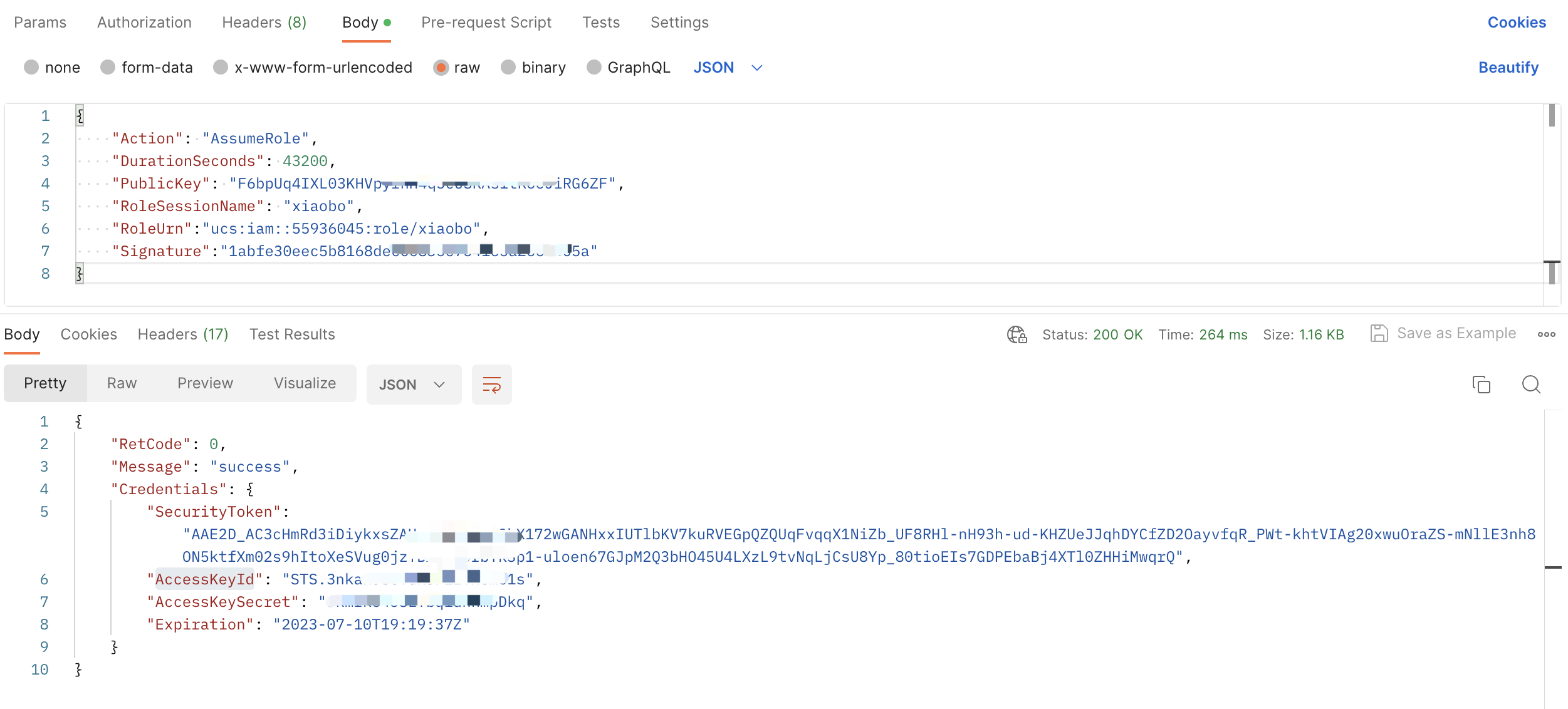Image resolution: width=1568 pixels, height=709 pixels.
Task: Open the Cookies link at top right
Action: pyautogui.click(x=1516, y=23)
